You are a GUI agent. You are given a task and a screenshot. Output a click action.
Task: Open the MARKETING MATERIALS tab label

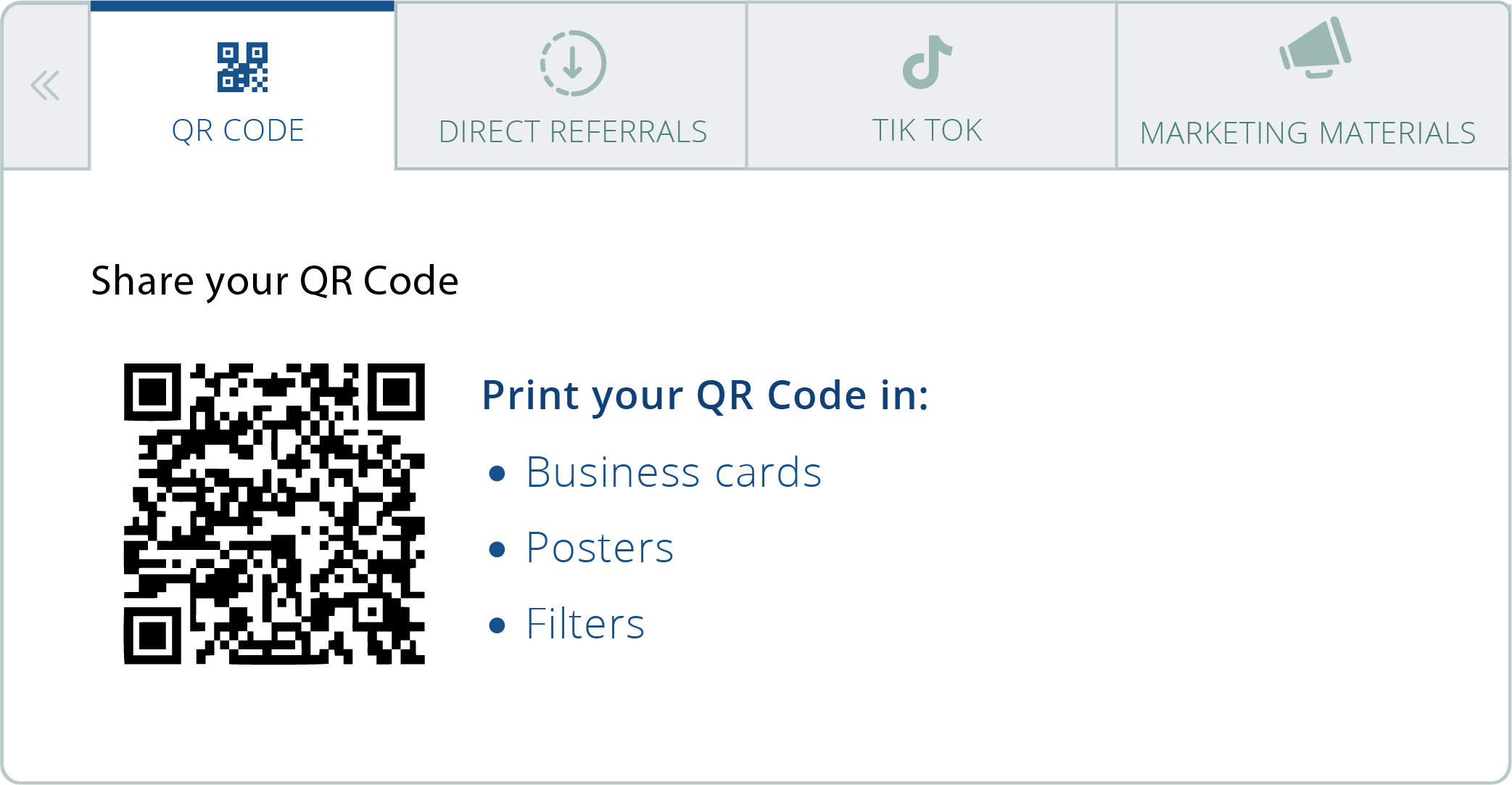point(1307,133)
